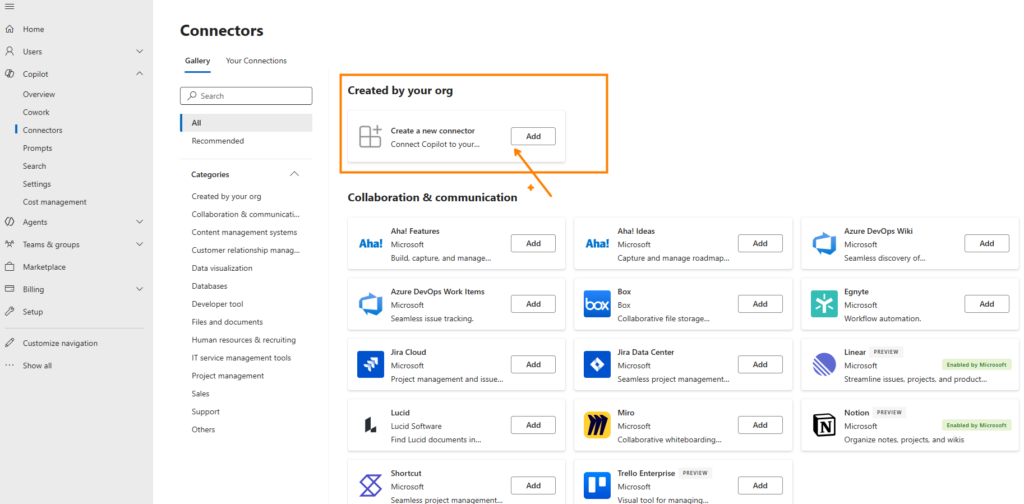Filter by Files and documents category
Viewport: 1024px width, 504px height.
(227, 322)
